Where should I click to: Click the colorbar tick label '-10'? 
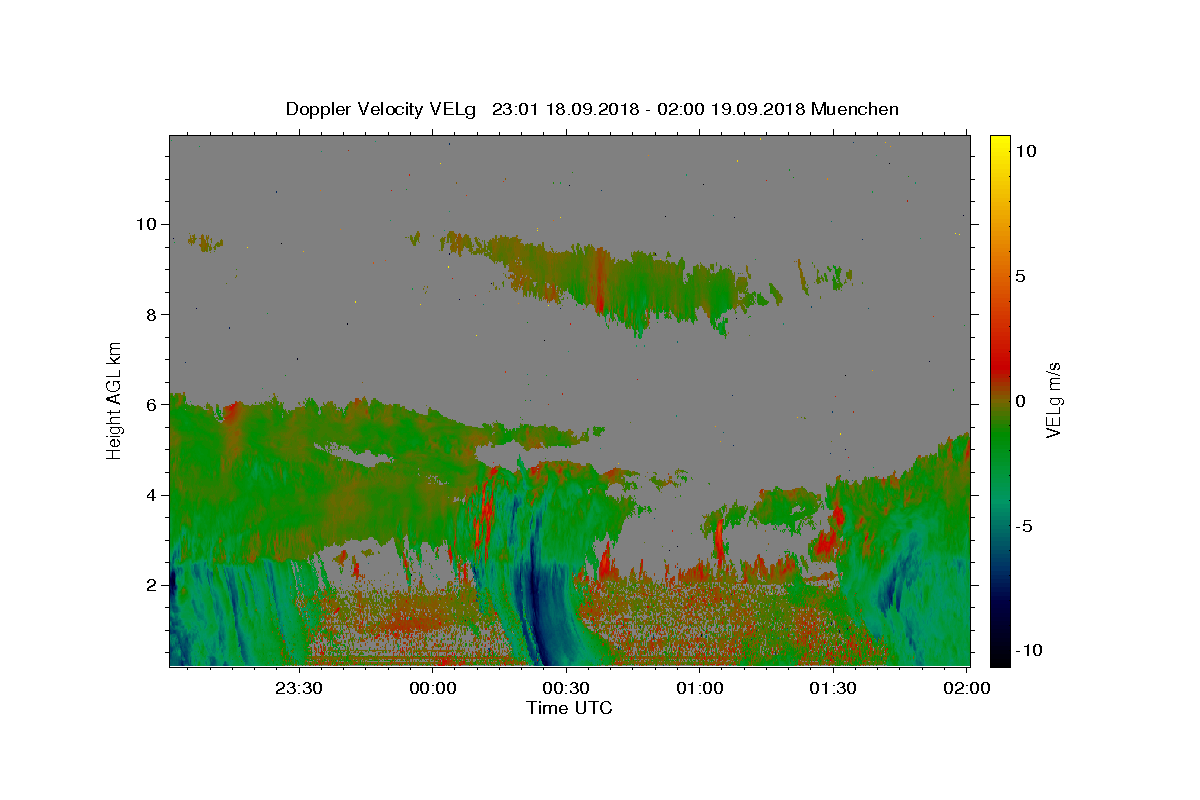coord(1028,651)
